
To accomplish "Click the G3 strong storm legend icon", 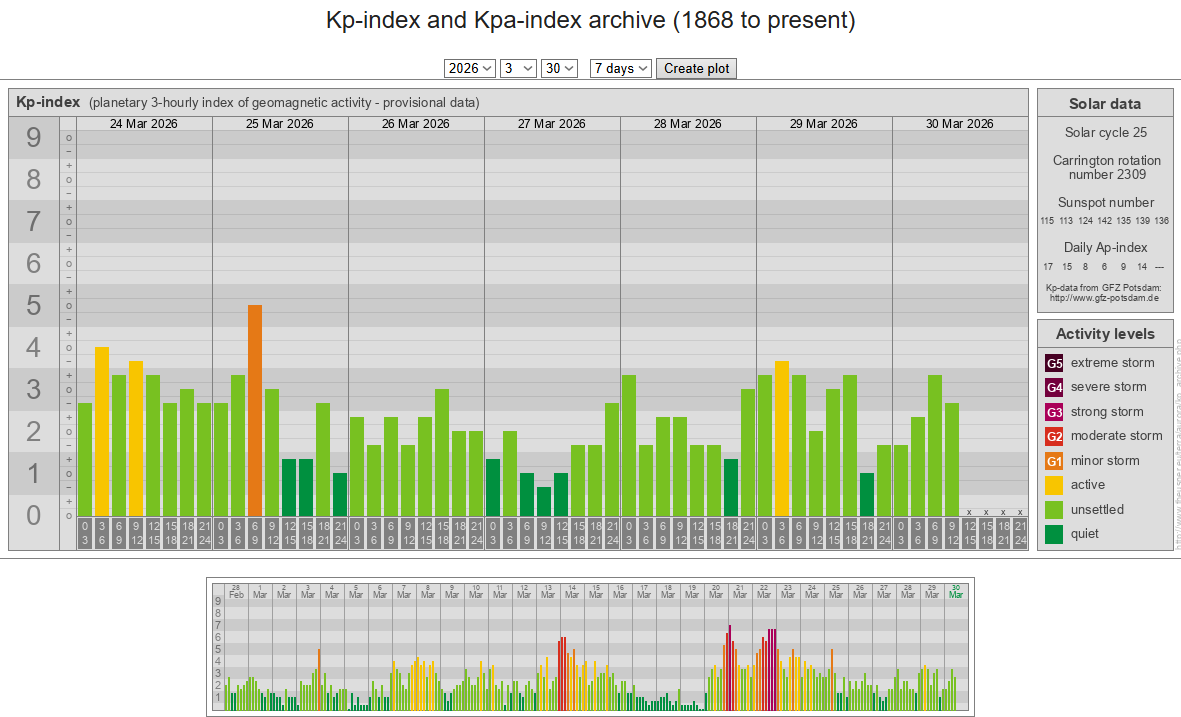I will click(x=1054, y=412).
